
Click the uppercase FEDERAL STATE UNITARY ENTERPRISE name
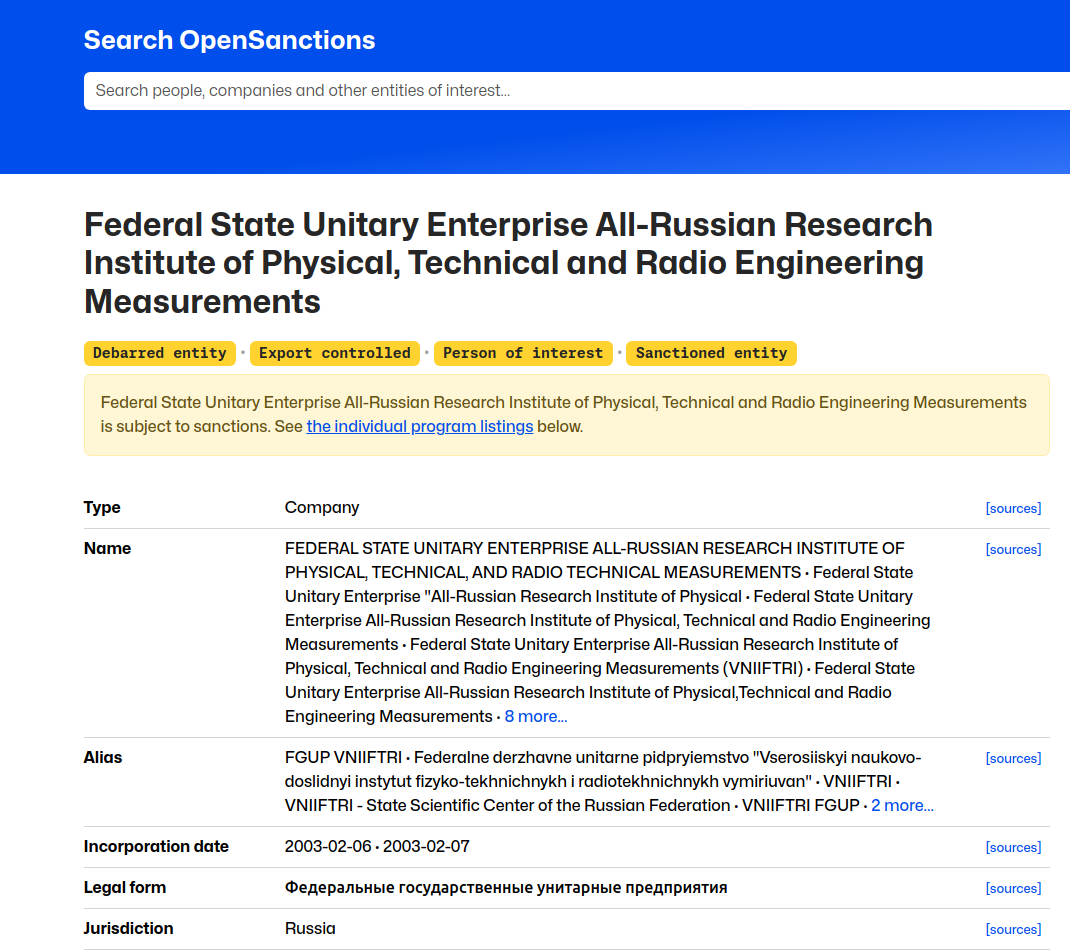594,560
